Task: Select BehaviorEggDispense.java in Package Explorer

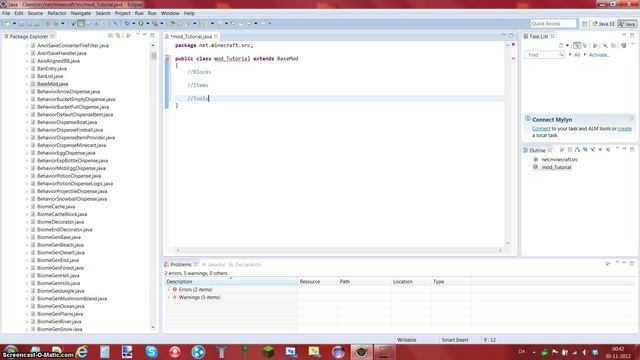Action: [x=66, y=153]
